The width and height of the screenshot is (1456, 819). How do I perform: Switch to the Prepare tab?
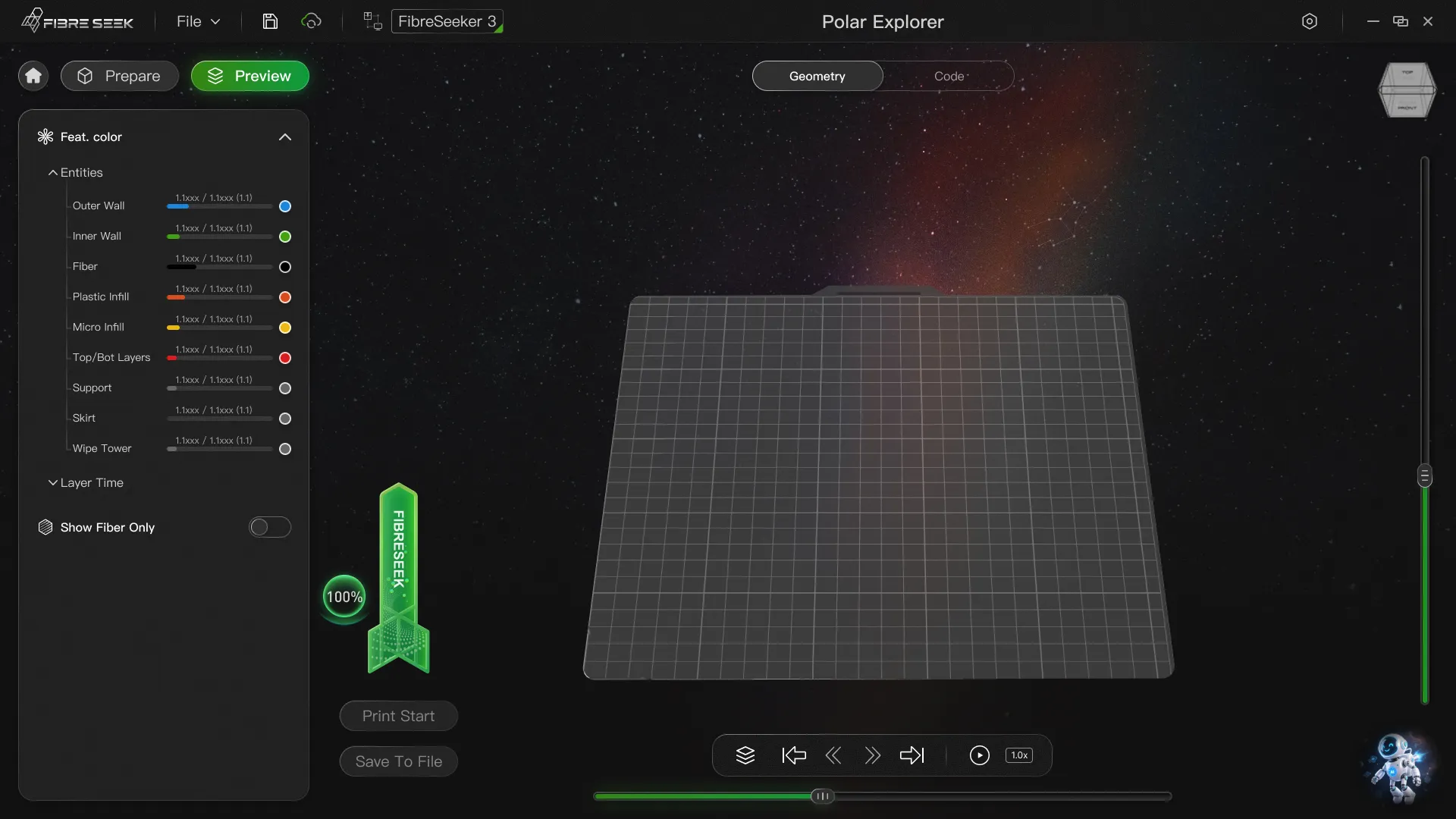click(x=120, y=76)
